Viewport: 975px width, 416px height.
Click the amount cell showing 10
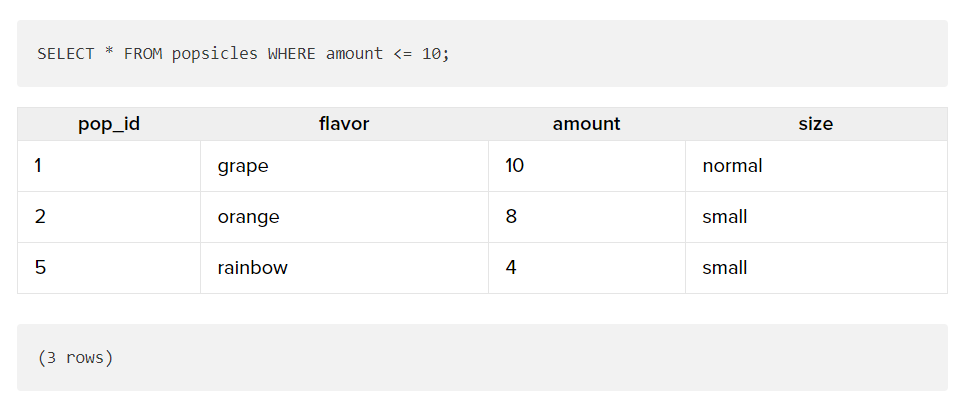tap(586, 166)
